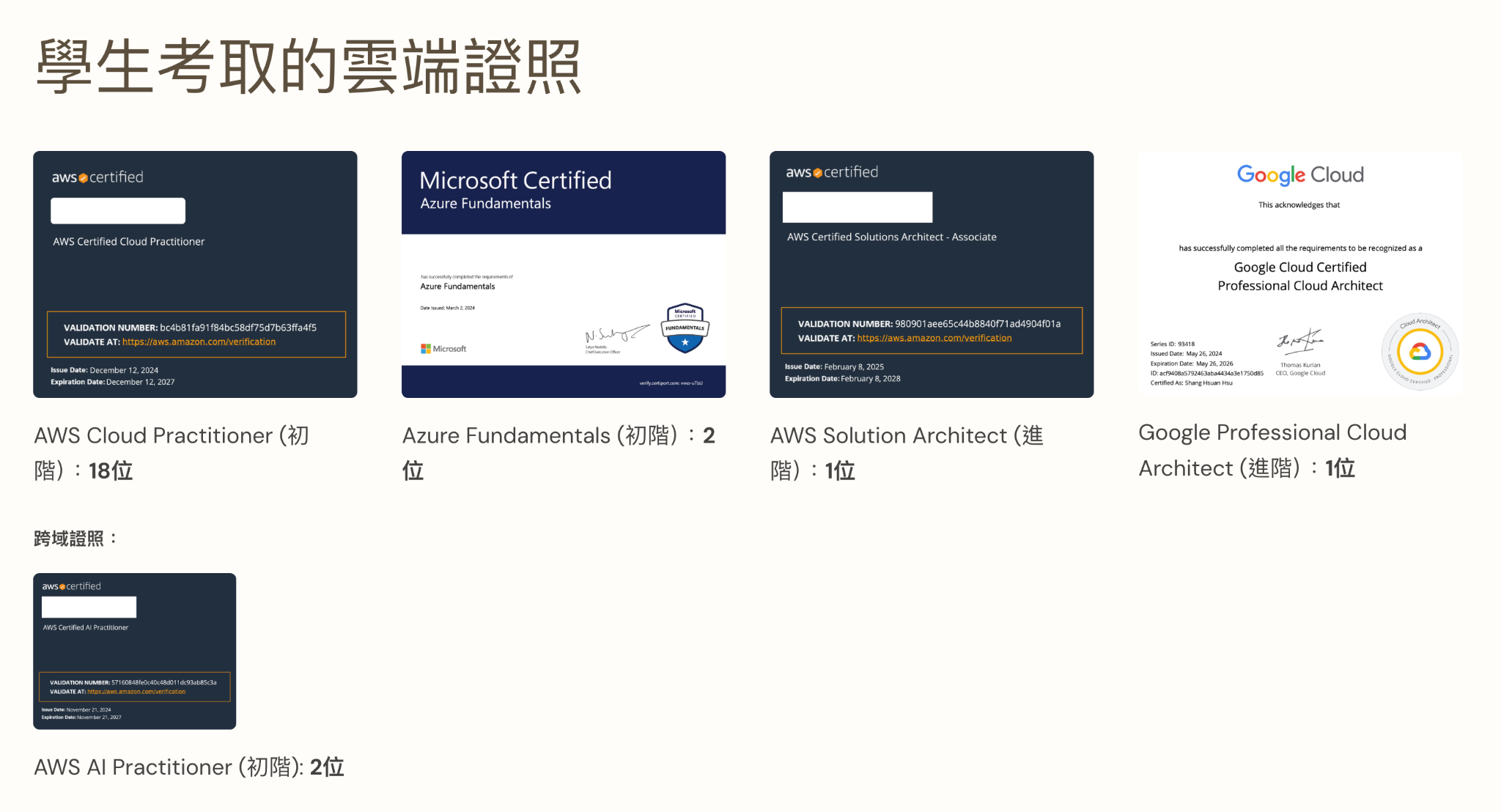Image resolution: width=1501 pixels, height=812 pixels.
Task: Select the caption AWS AI Practitioner (初階): 2位
Action: pos(189,767)
